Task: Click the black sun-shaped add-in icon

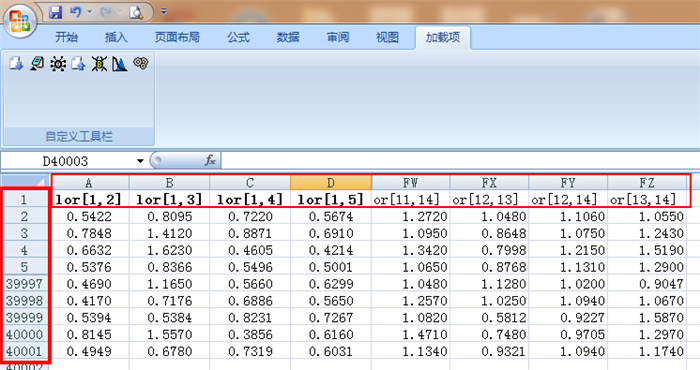Action: 58,64
